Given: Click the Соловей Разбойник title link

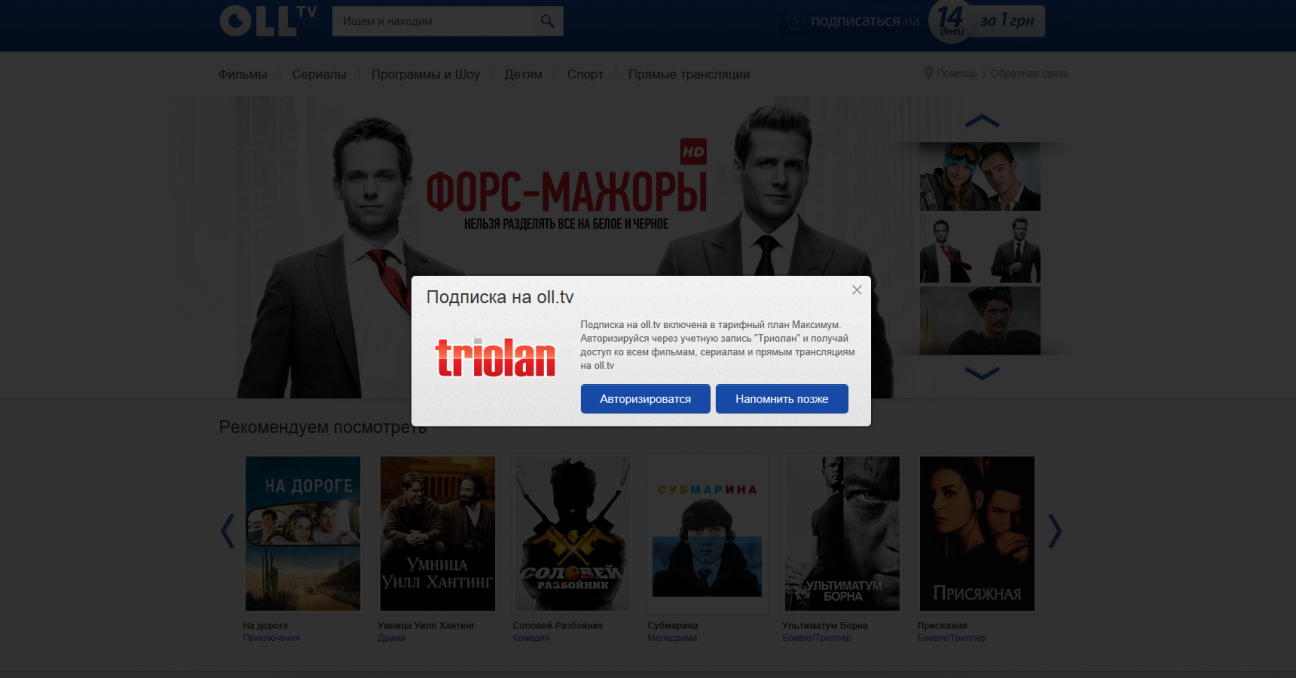Looking at the screenshot, I should pos(558,626).
